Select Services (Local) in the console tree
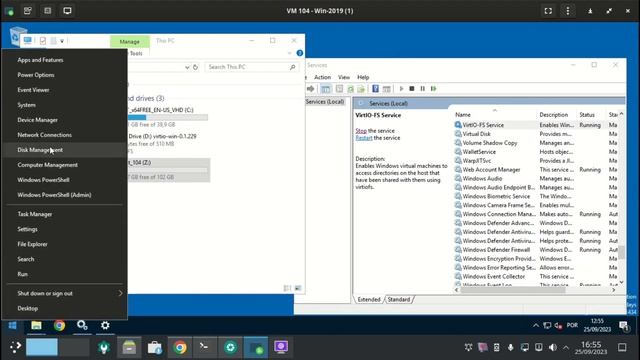 click(x=325, y=102)
